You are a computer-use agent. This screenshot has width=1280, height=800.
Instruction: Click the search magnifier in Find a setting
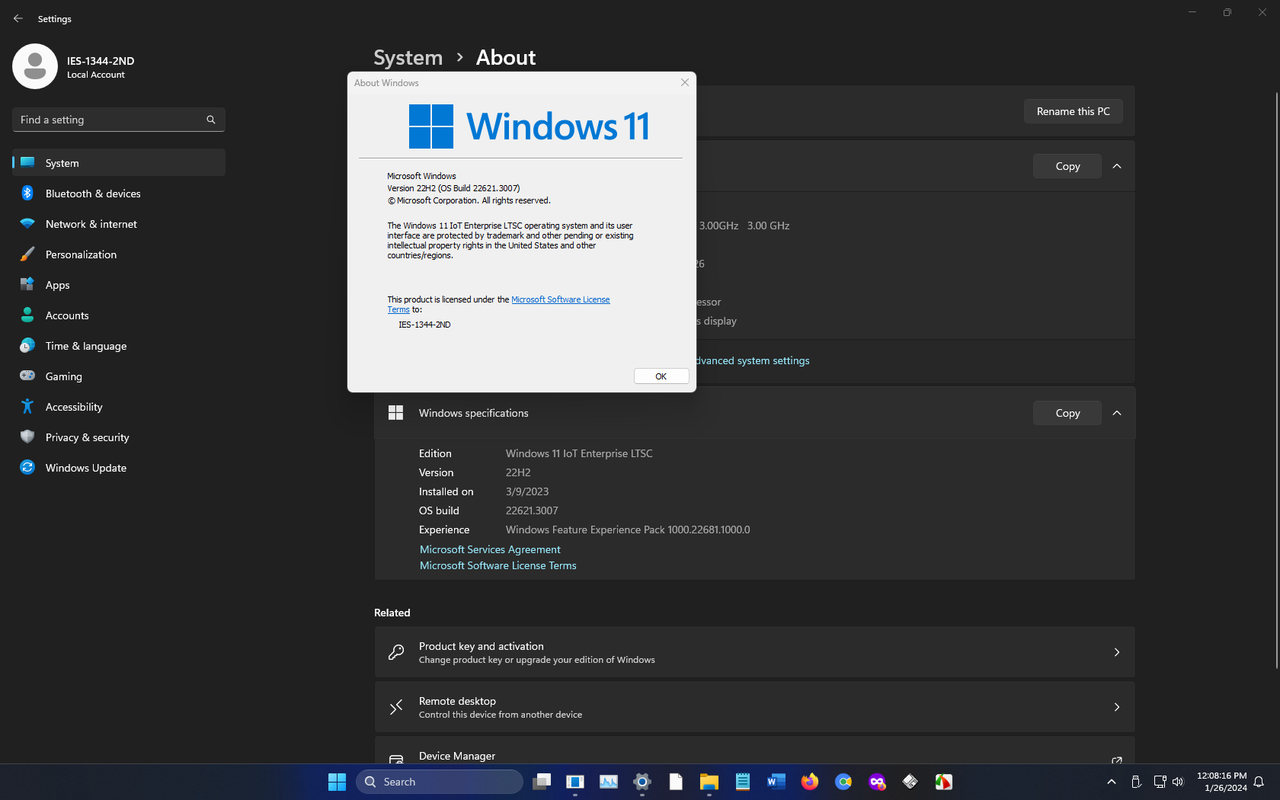211,120
